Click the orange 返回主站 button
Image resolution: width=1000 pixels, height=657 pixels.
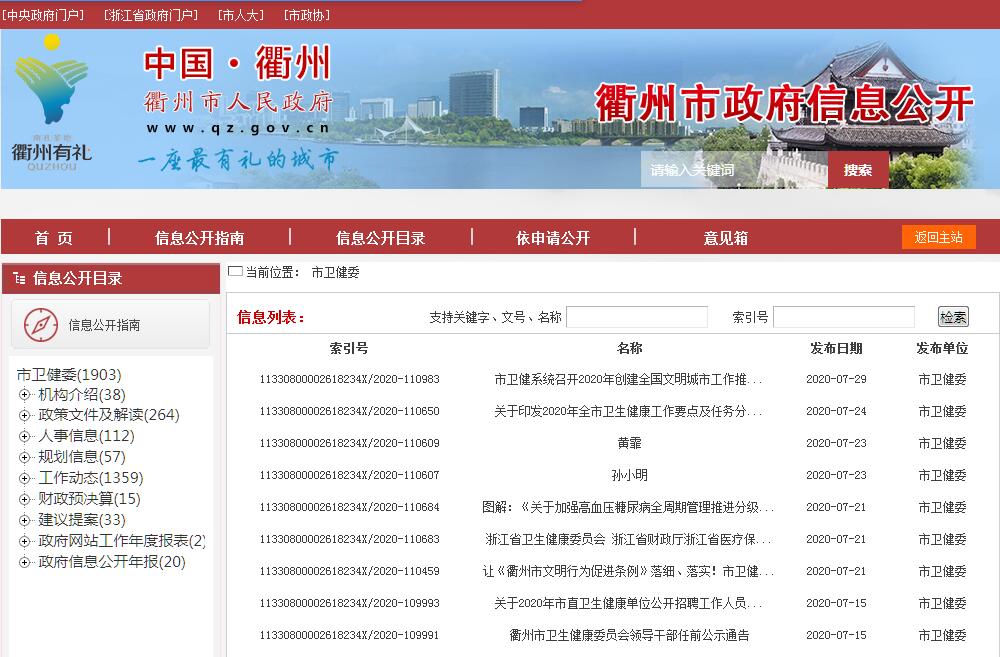tap(938, 237)
